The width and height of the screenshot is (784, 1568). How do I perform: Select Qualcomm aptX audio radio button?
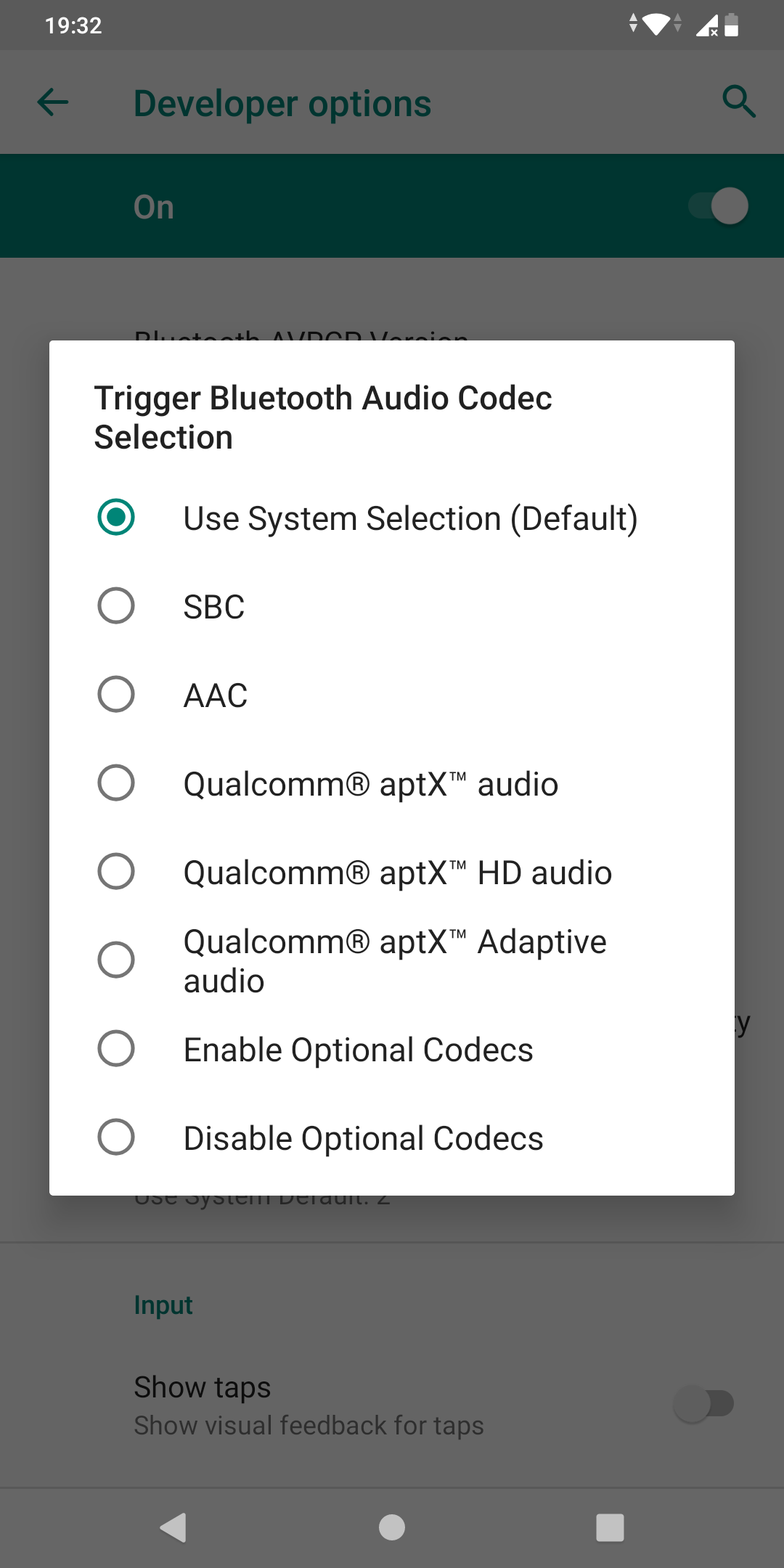[116, 783]
